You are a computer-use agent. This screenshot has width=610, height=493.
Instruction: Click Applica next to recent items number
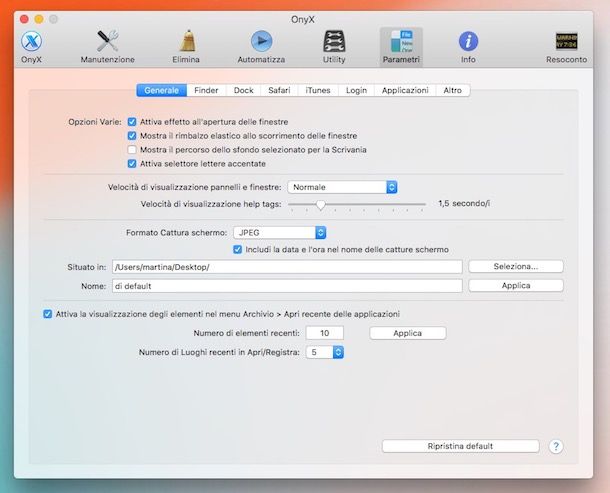coord(407,333)
